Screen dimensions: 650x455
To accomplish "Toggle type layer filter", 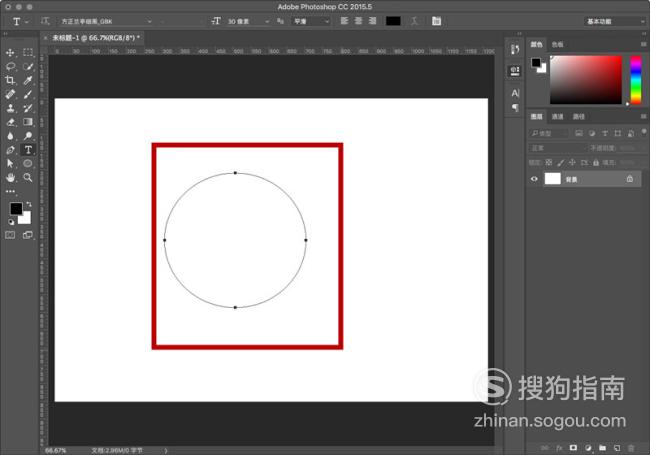I will click(x=605, y=133).
